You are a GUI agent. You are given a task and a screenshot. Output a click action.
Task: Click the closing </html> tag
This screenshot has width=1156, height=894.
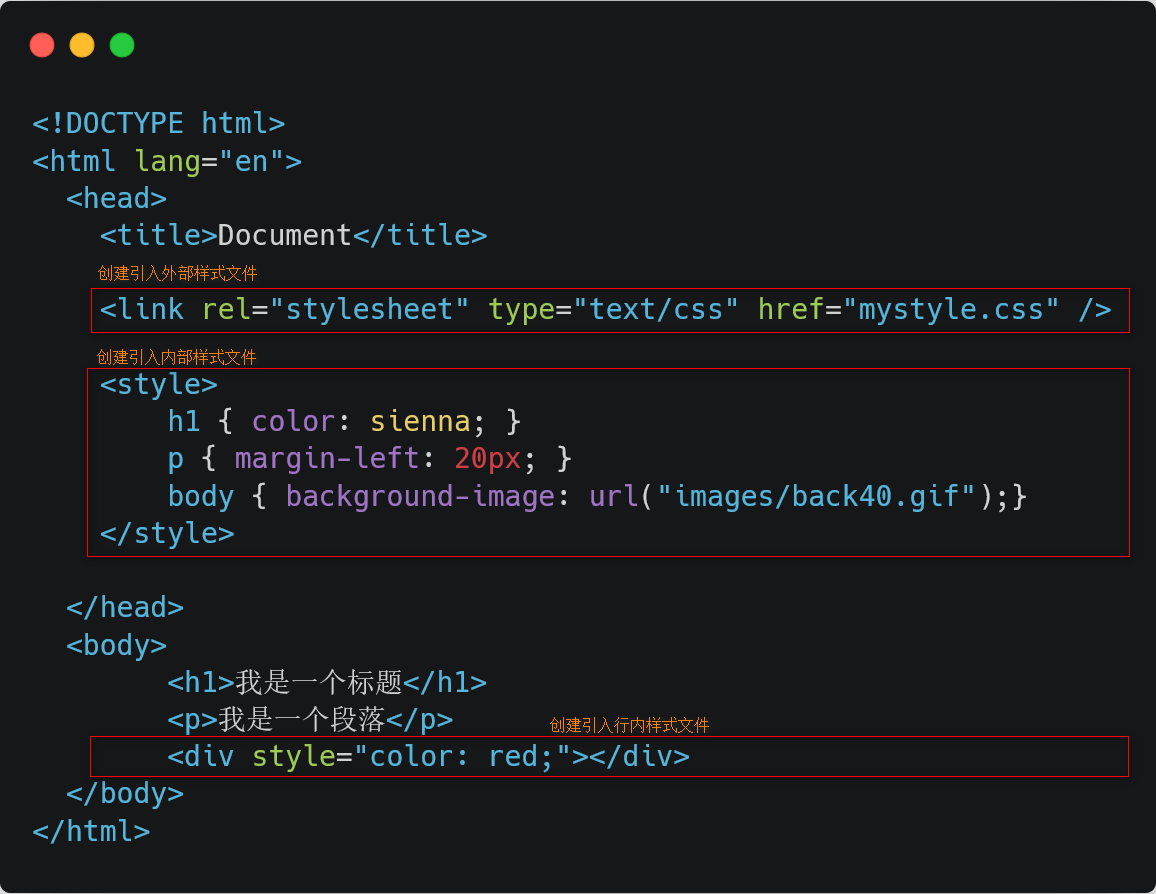91,832
